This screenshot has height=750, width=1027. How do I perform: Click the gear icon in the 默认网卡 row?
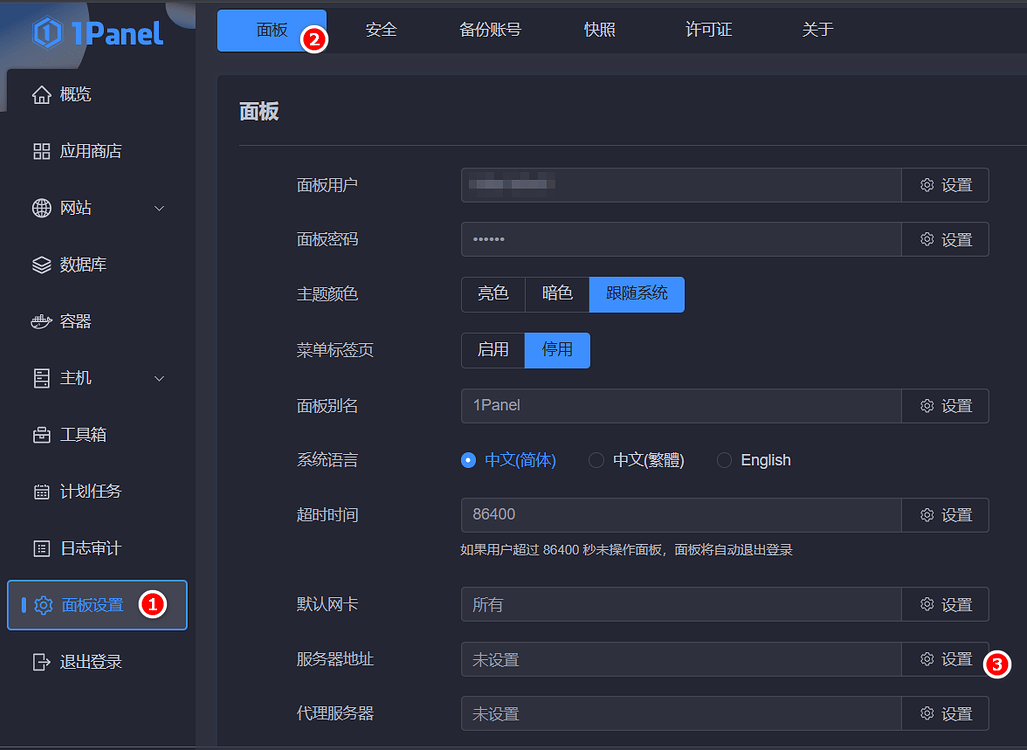[x=927, y=605]
